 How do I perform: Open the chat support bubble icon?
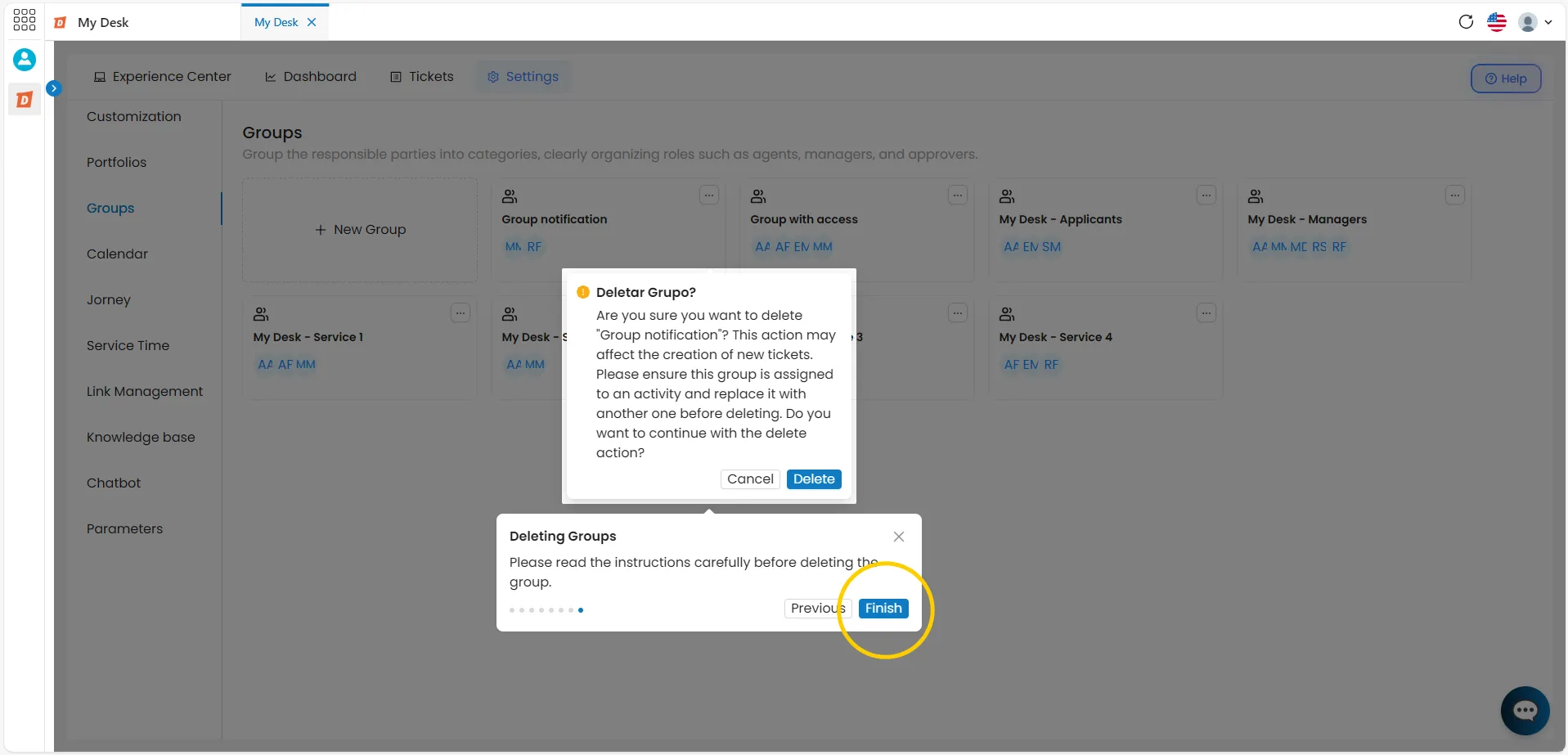[1525, 711]
